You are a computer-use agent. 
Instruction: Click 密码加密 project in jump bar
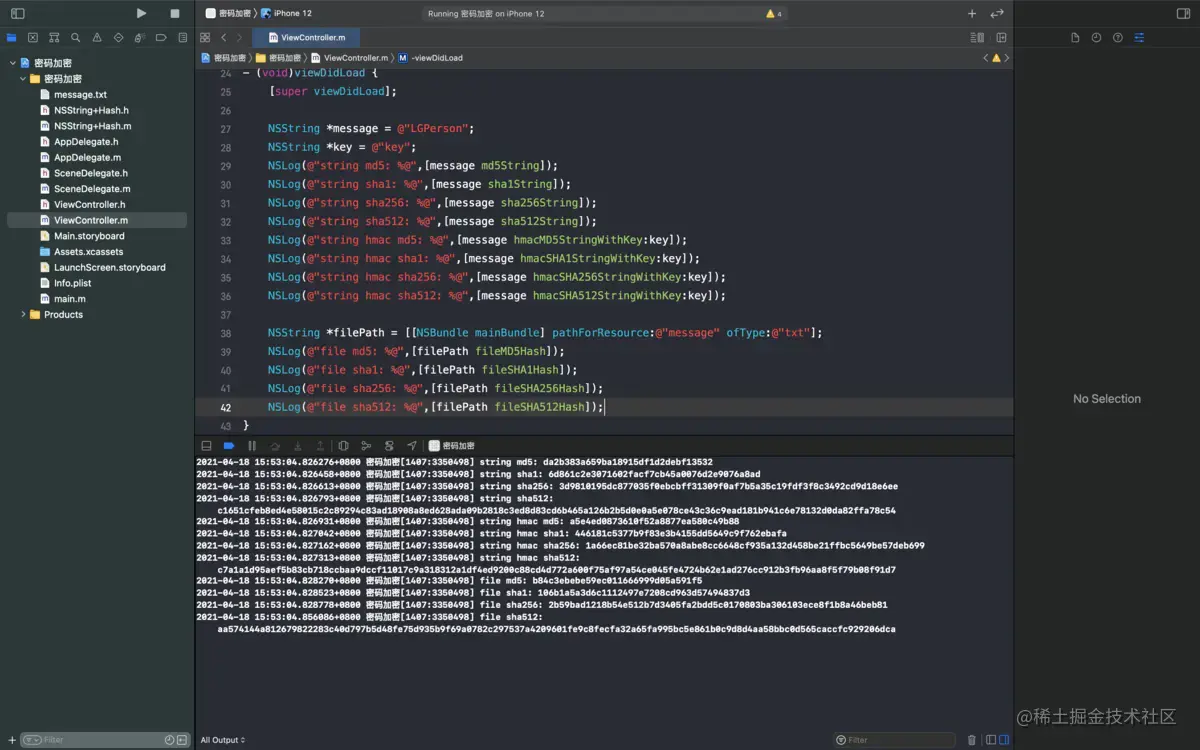224,58
